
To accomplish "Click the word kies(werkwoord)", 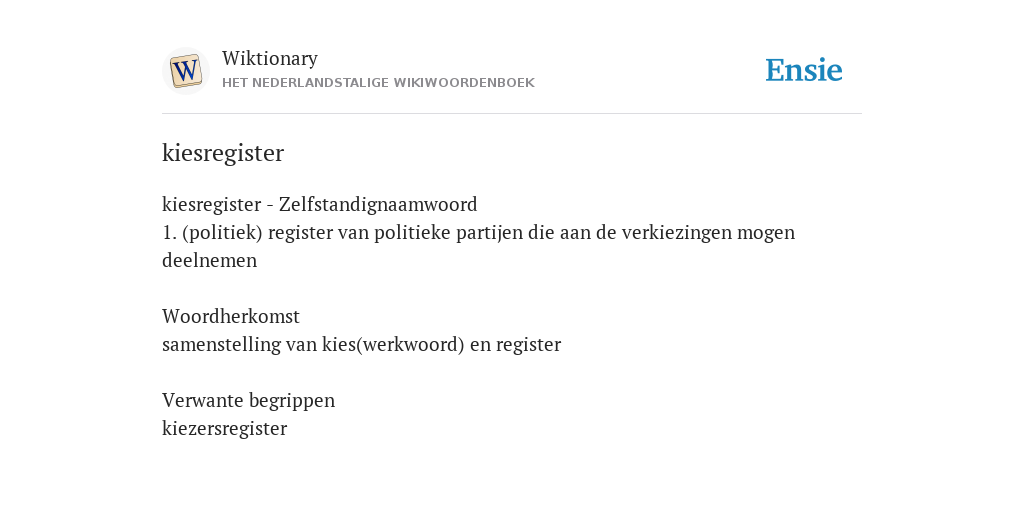I will (x=393, y=345).
